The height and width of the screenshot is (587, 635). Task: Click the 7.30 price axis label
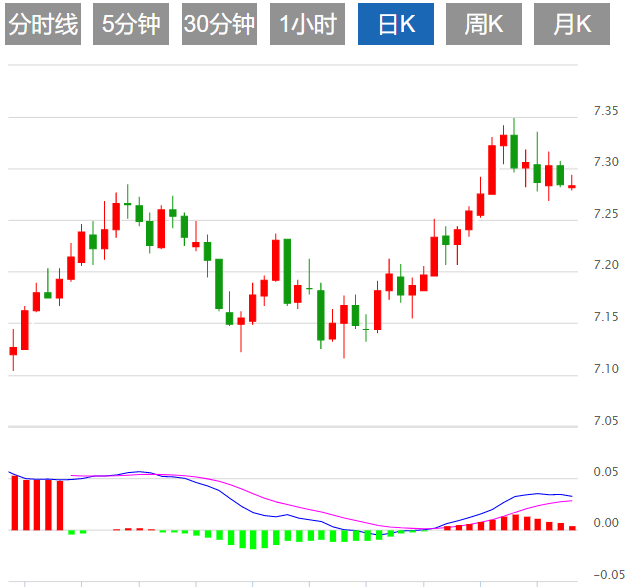(606, 162)
